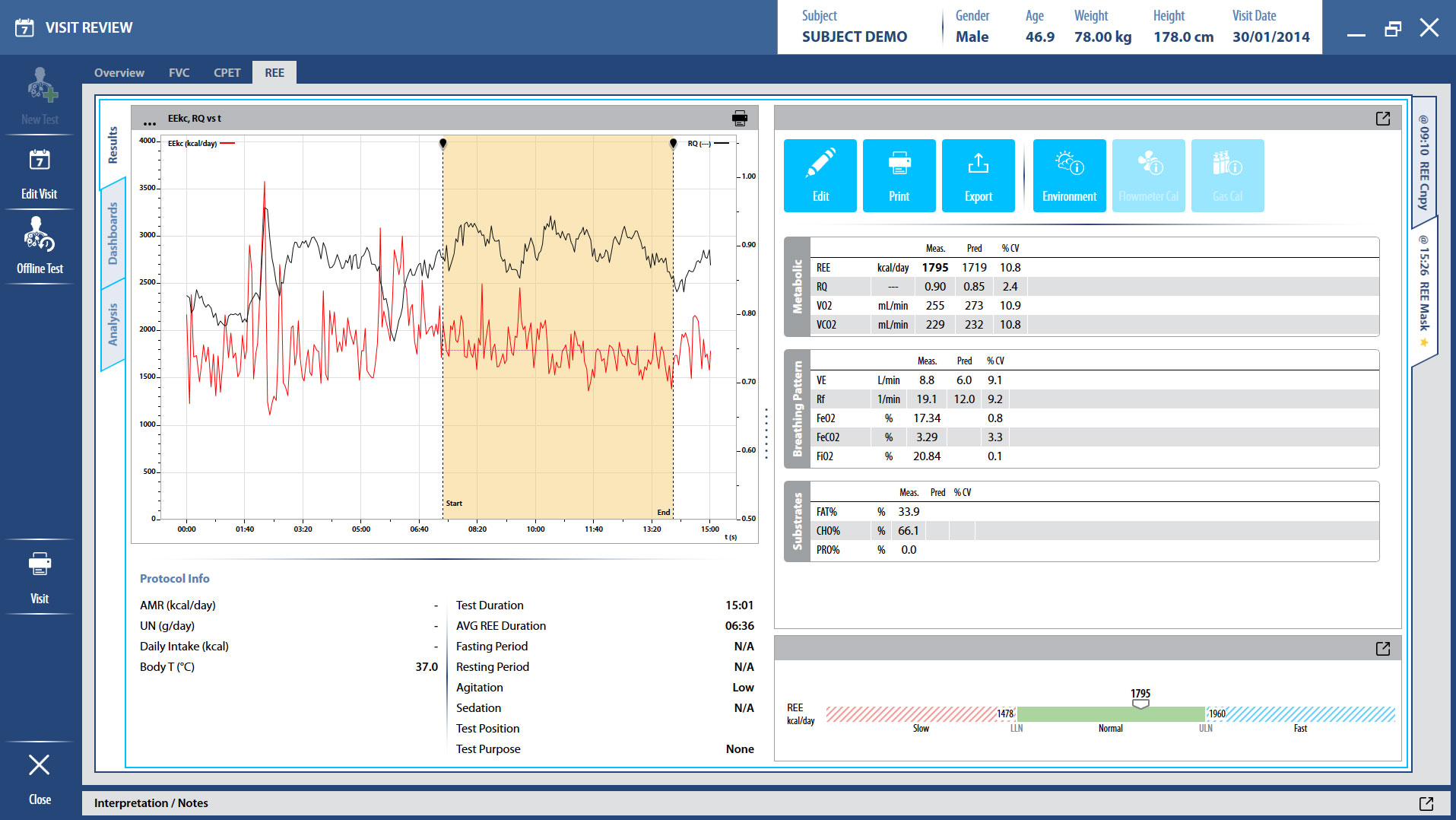Click the chart printer icon
The image size is (1456, 820).
(739, 118)
